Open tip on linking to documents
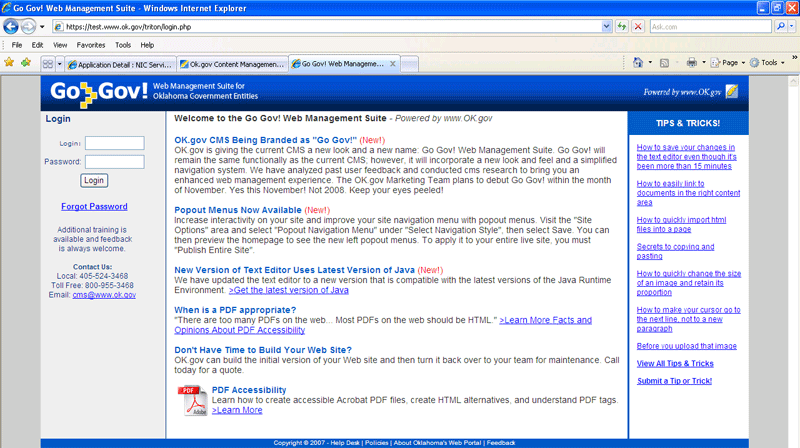Image resolution: width=800 pixels, height=448 pixels. point(688,193)
